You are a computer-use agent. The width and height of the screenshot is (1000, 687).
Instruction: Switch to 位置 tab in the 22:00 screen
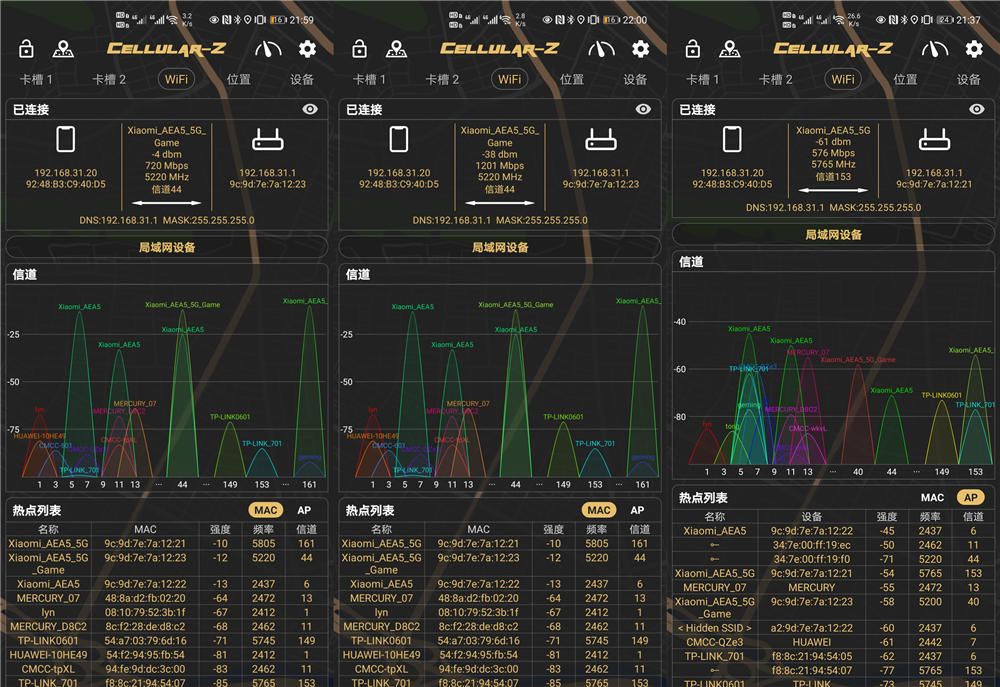pyautogui.click(x=572, y=79)
